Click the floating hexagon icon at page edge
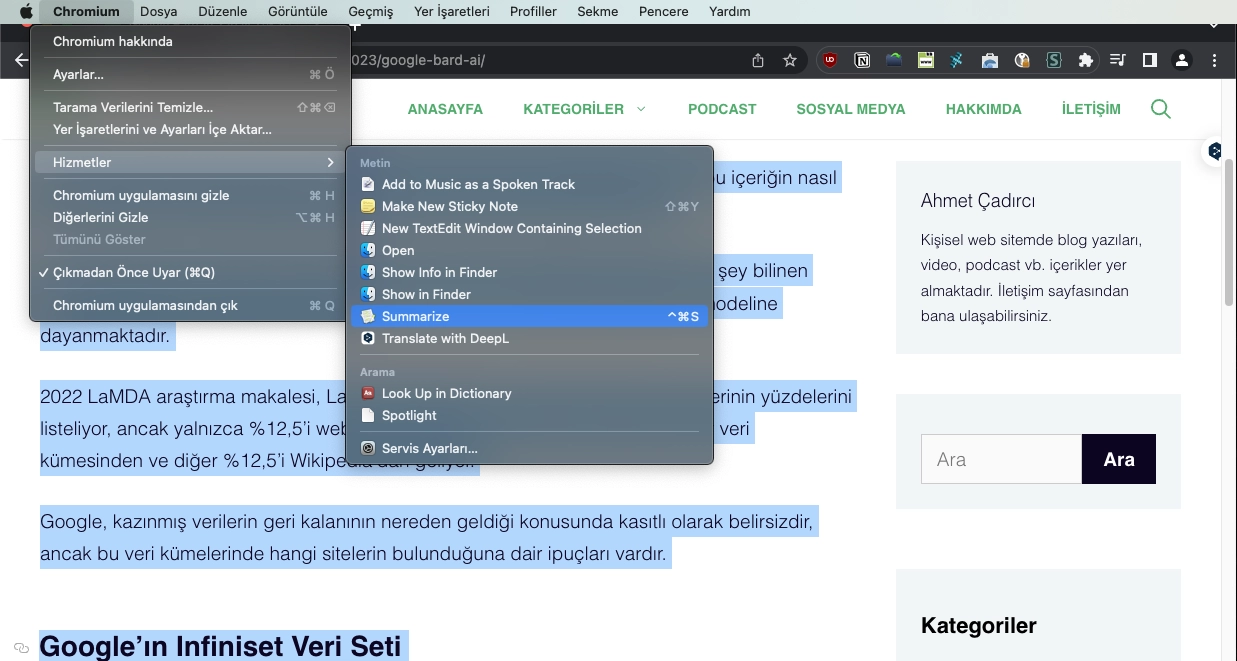Viewport: 1237px width, 661px height. tap(1215, 152)
